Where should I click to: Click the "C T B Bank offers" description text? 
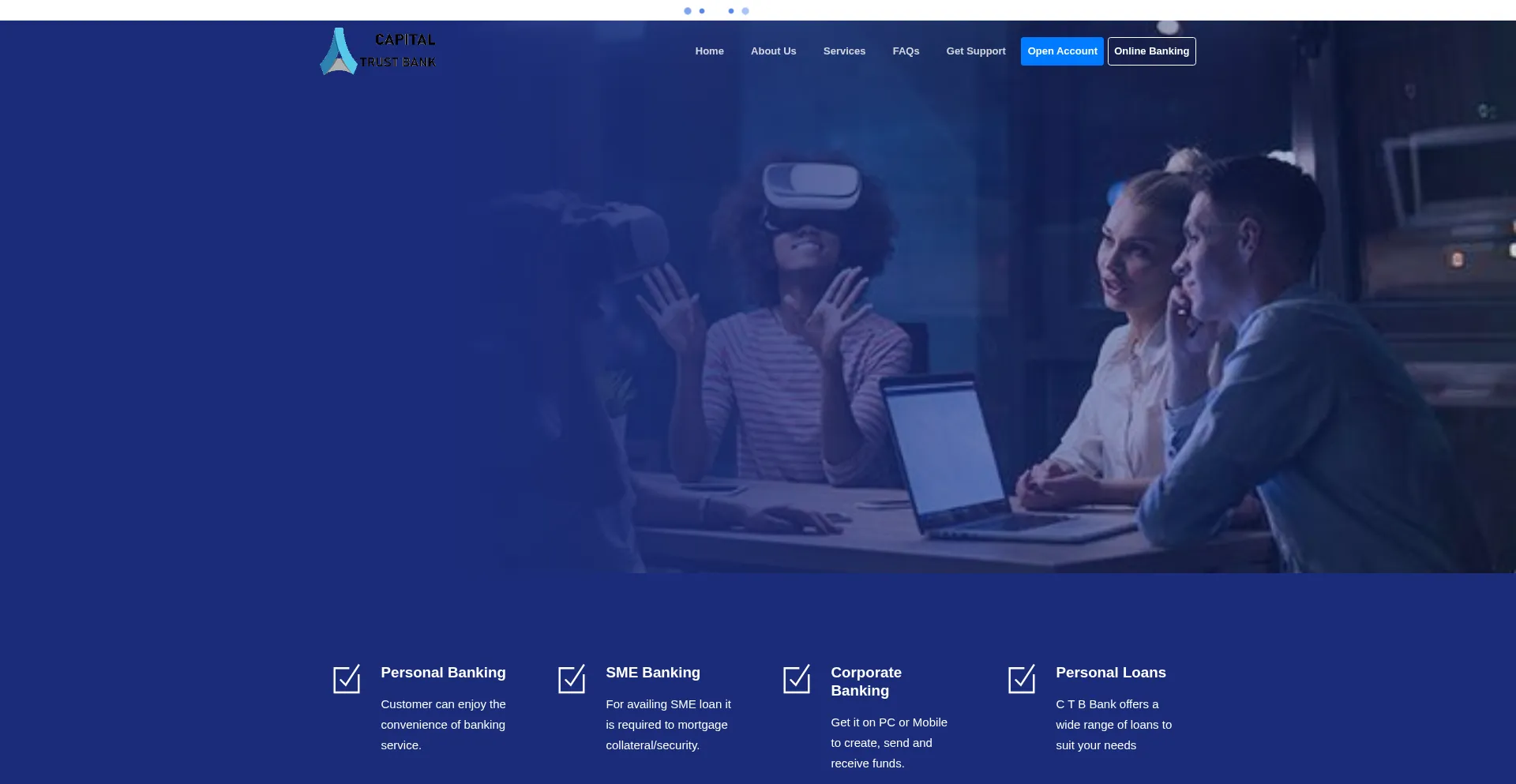point(1113,725)
